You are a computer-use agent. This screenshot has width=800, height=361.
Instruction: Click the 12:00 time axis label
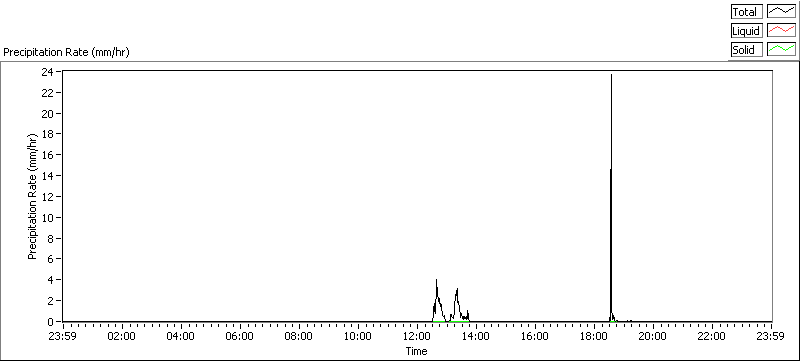pos(417,337)
